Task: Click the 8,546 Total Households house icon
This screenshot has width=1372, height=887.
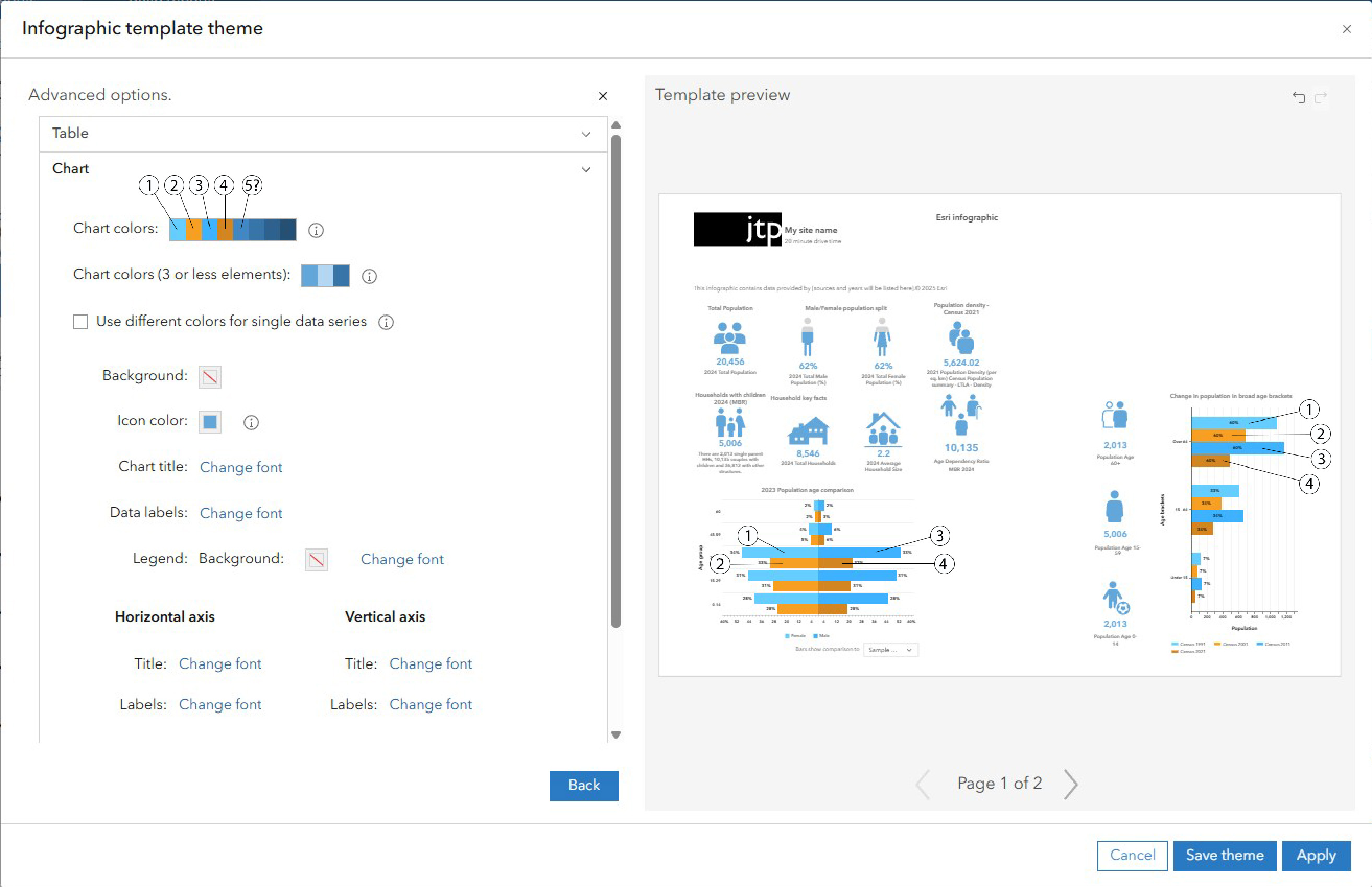Action: tap(808, 431)
